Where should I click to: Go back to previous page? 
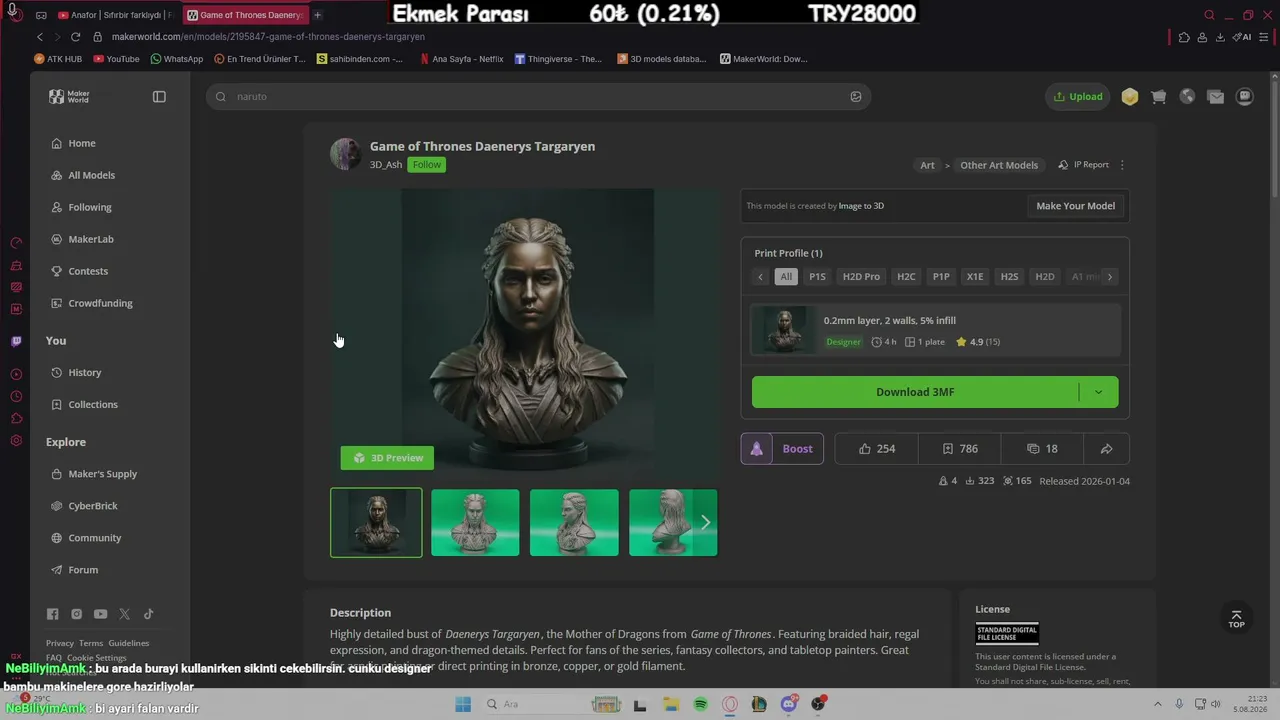[40, 37]
